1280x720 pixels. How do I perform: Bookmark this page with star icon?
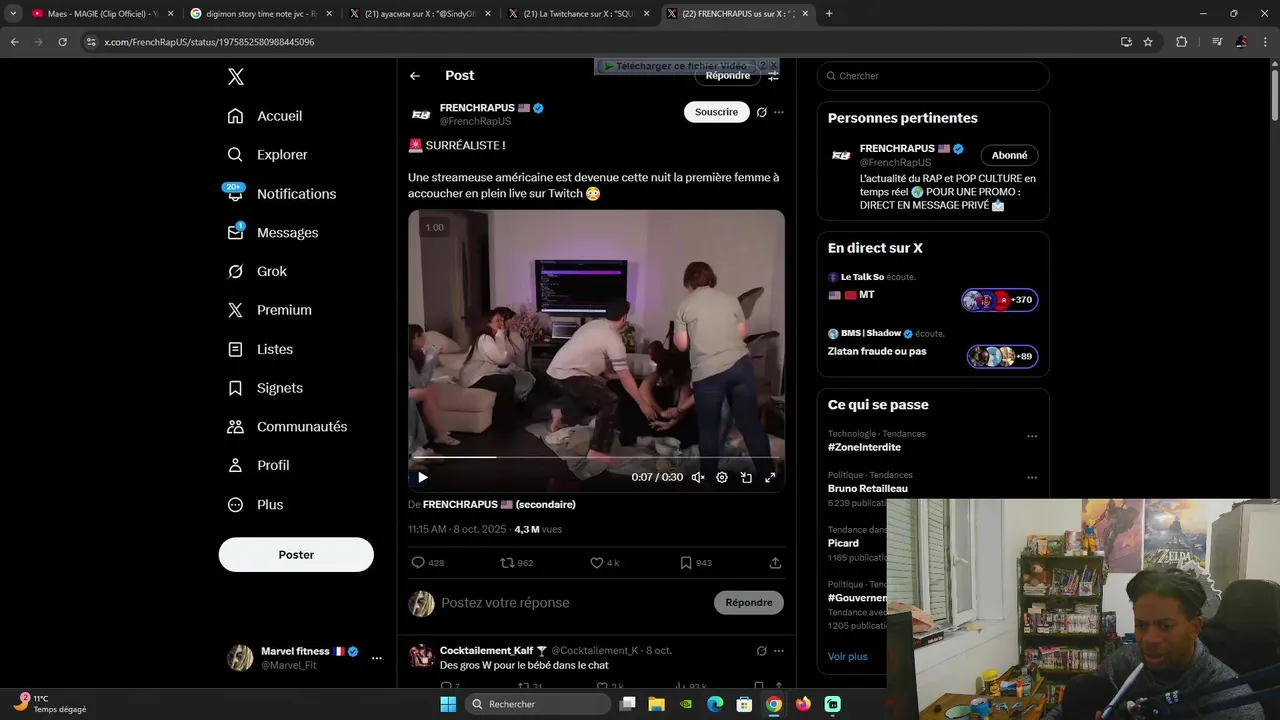click(1148, 42)
